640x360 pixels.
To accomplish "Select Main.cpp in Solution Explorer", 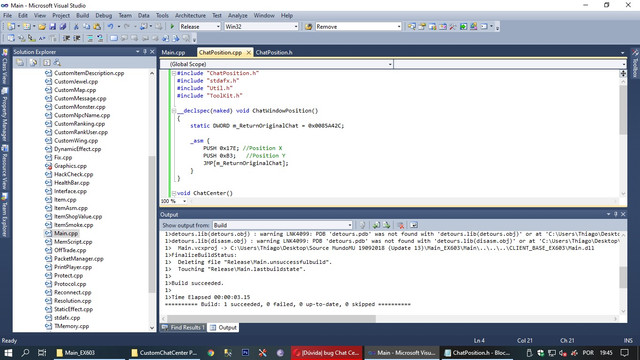I will (66, 233).
